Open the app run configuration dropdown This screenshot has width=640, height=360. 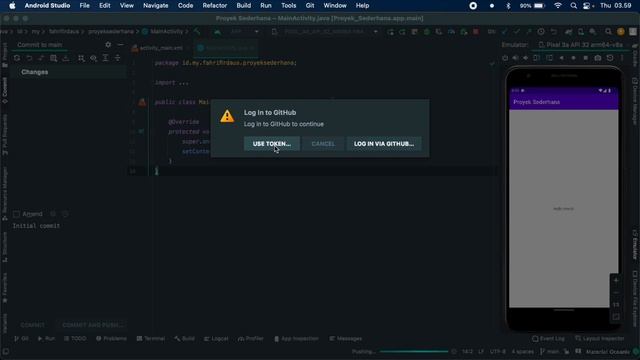240,32
